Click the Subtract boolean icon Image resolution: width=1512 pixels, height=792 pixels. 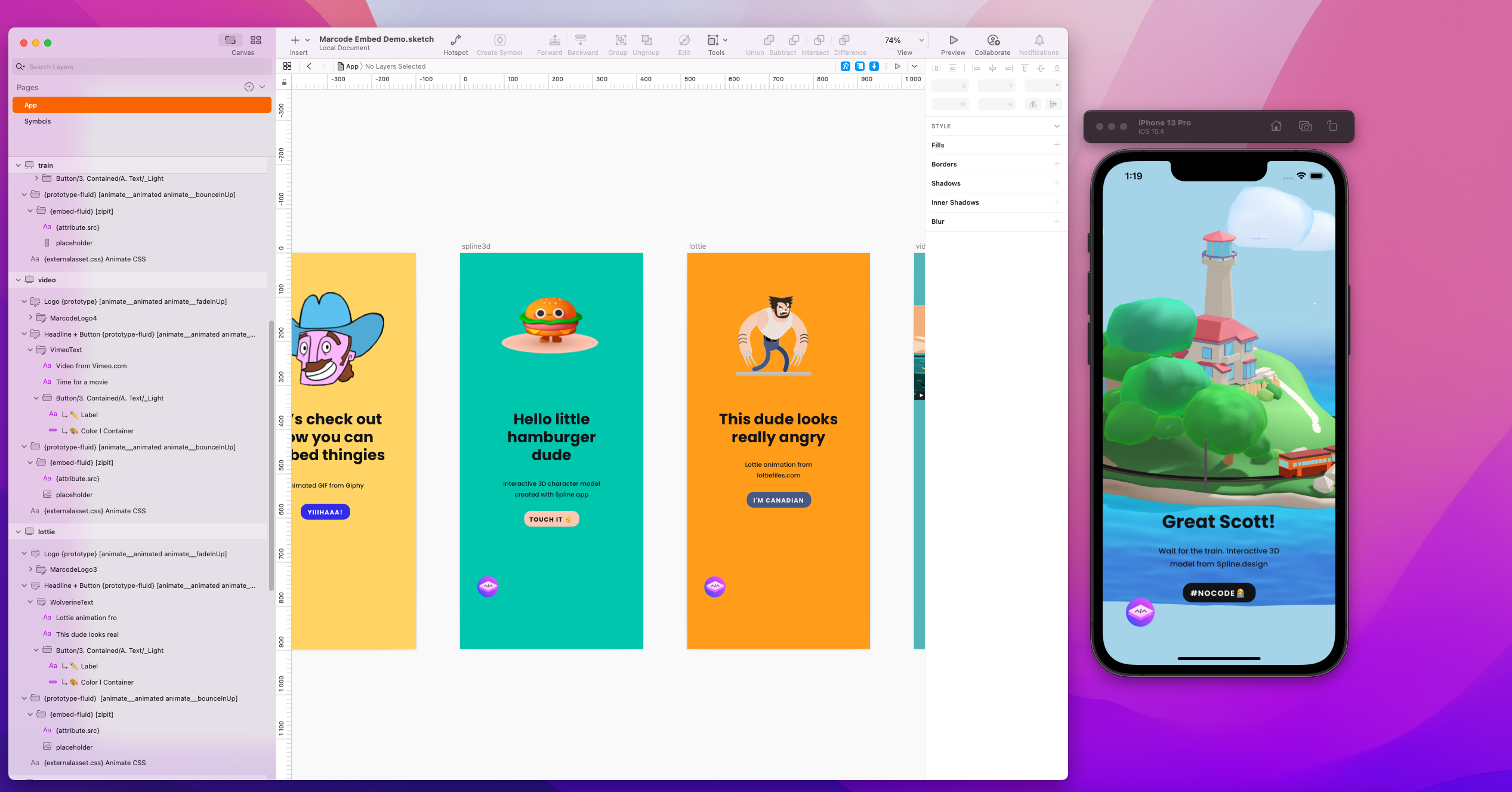(794, 40)
